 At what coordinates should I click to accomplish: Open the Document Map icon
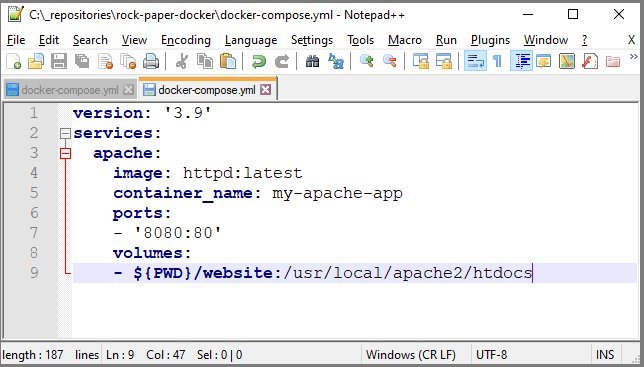[x=567, y=62]
